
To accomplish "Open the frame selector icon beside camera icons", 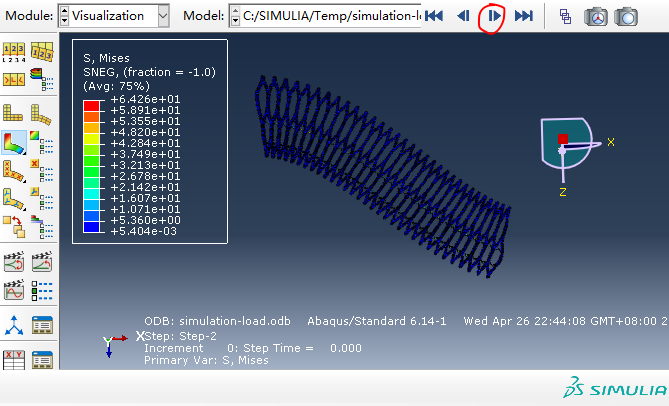I will click(565, 17).
